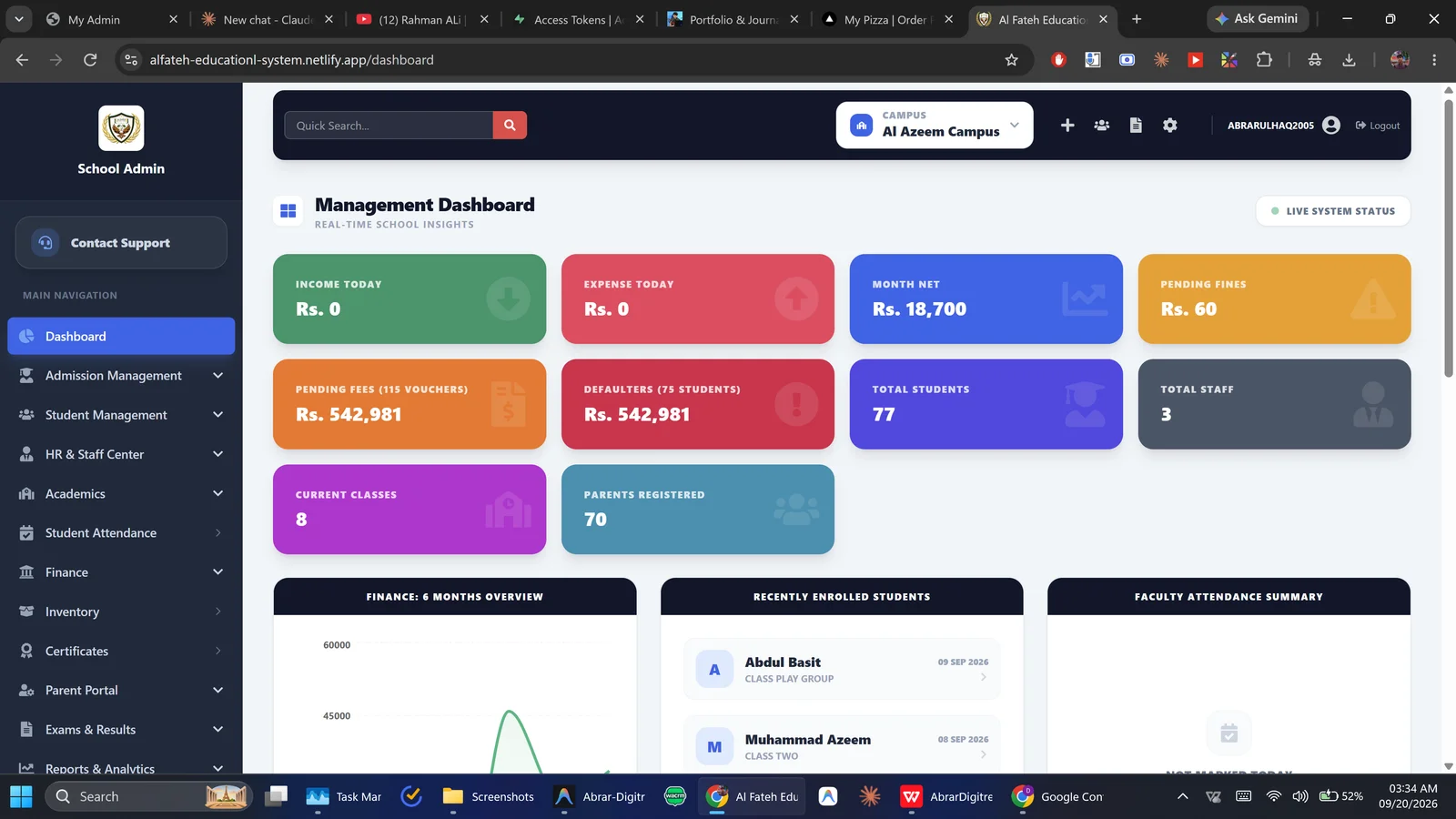
Task: Click the Ask Gemini button
Action: pyautogui.click(x=1258, y=19)
